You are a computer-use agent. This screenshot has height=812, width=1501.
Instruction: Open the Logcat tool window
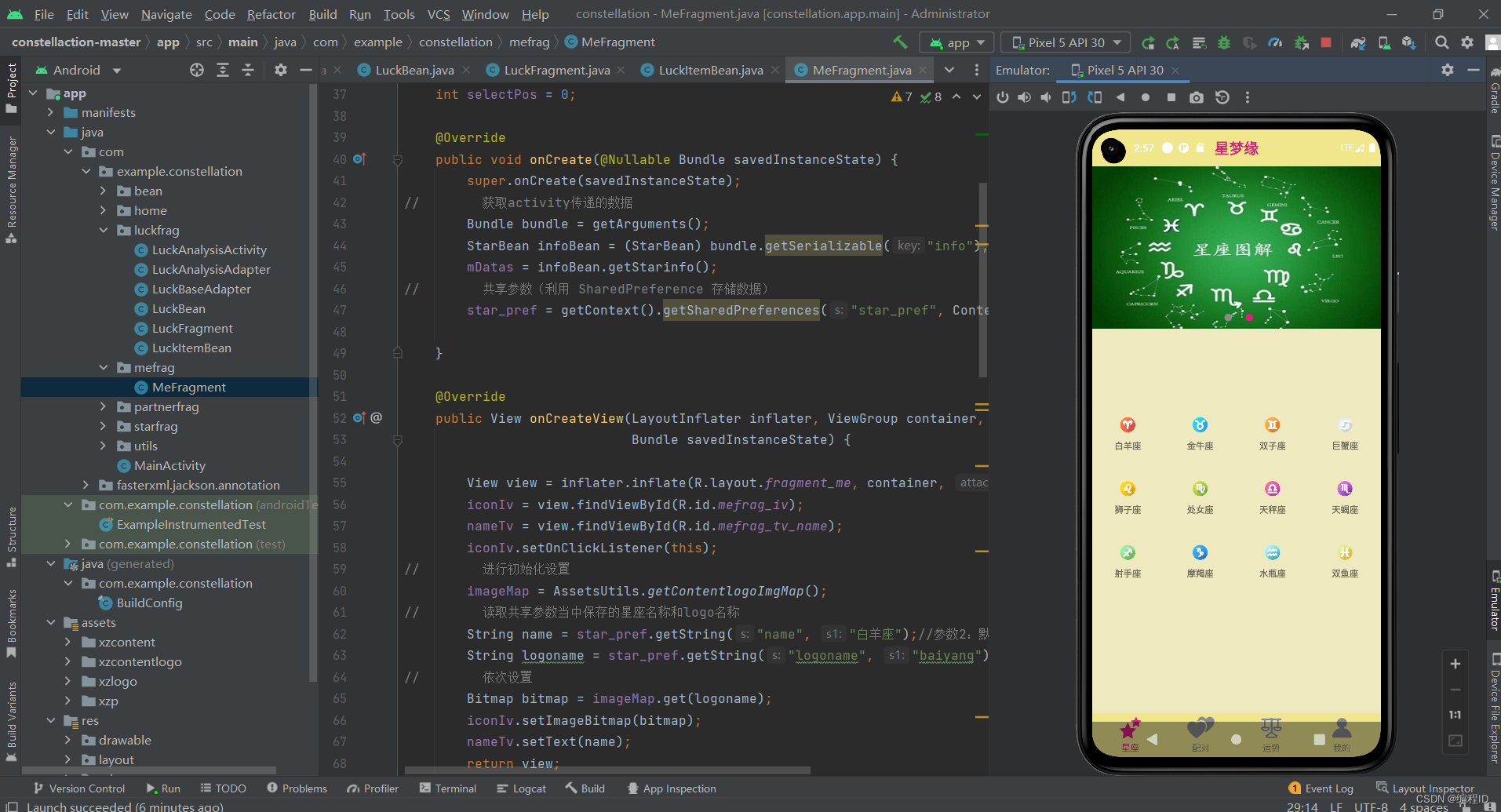(522, 788)
